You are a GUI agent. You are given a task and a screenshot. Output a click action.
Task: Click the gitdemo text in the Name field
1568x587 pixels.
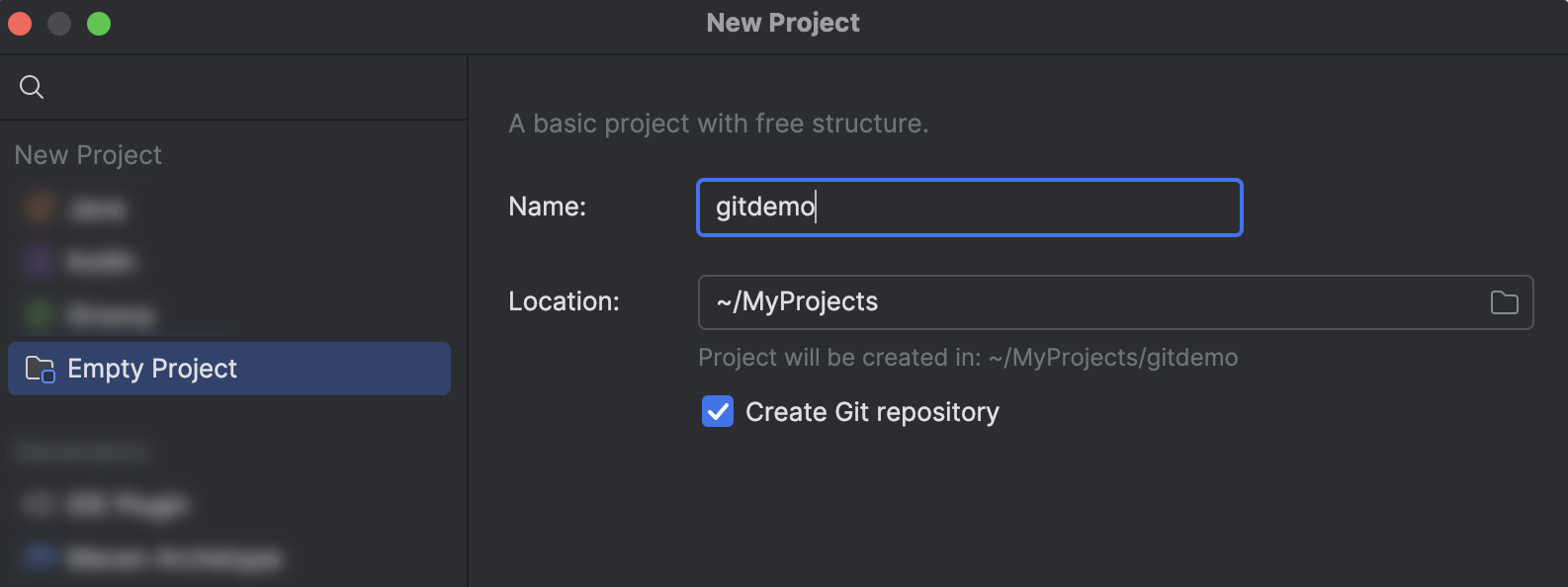761,208
